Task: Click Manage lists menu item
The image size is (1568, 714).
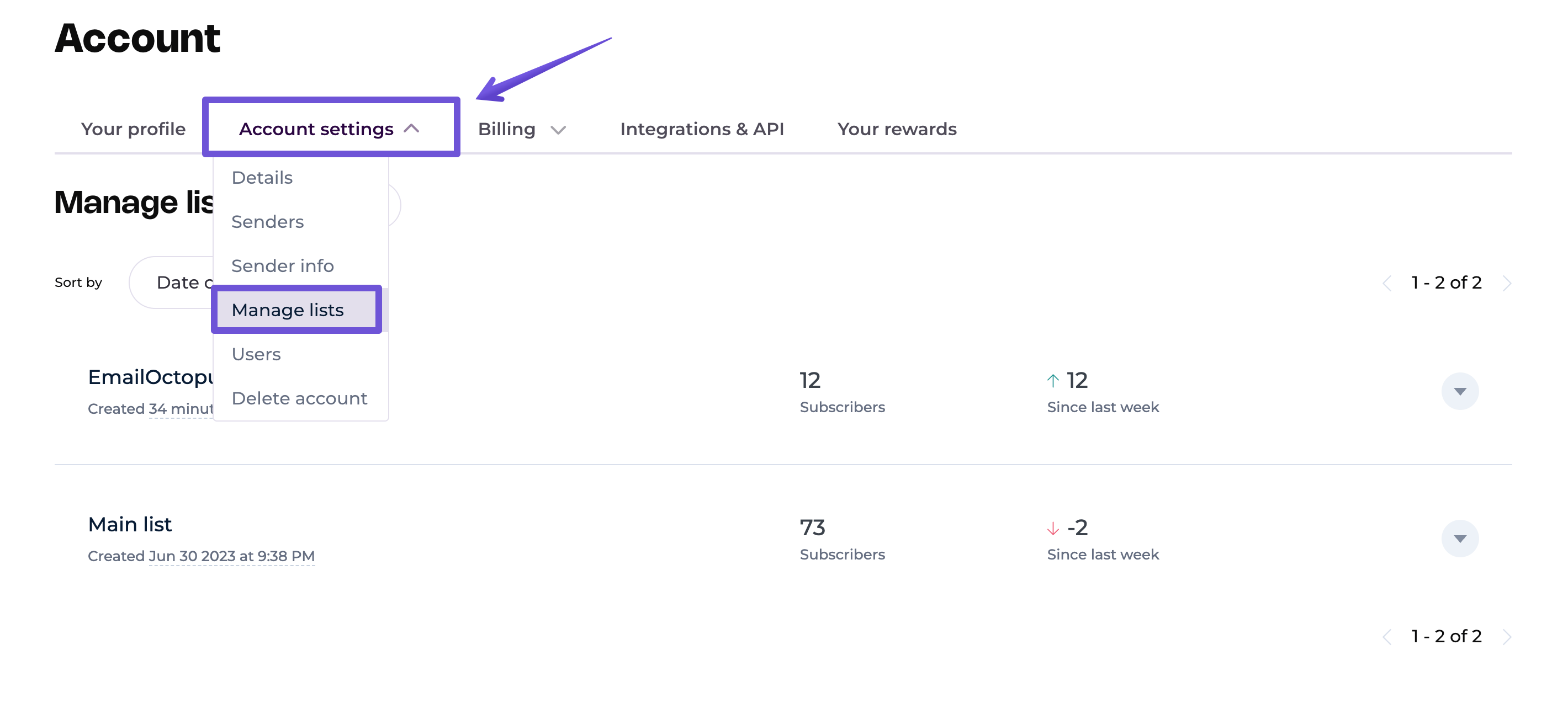Action: (x=287, y=310)
